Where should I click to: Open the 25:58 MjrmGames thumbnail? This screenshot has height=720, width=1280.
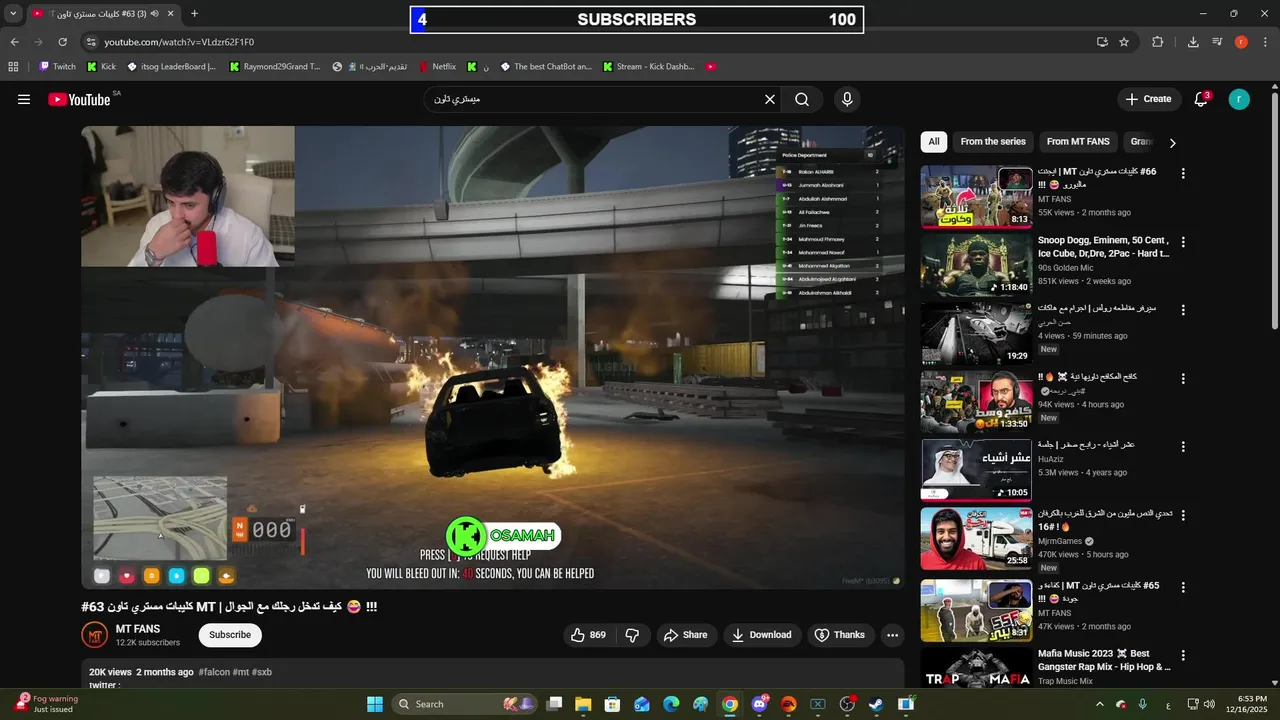click(976, 538)
